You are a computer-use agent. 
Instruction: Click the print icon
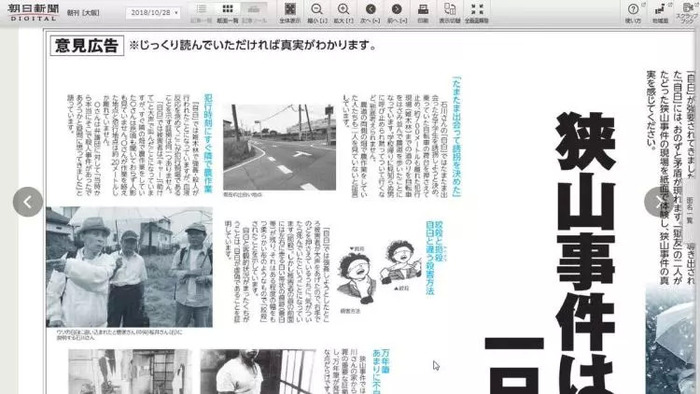tap(423, 12)
